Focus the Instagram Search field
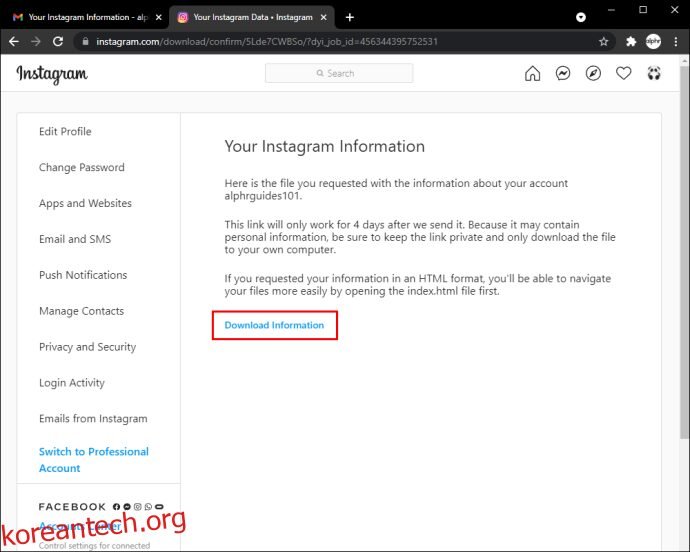The image size is (690, 552). point(339,73)
